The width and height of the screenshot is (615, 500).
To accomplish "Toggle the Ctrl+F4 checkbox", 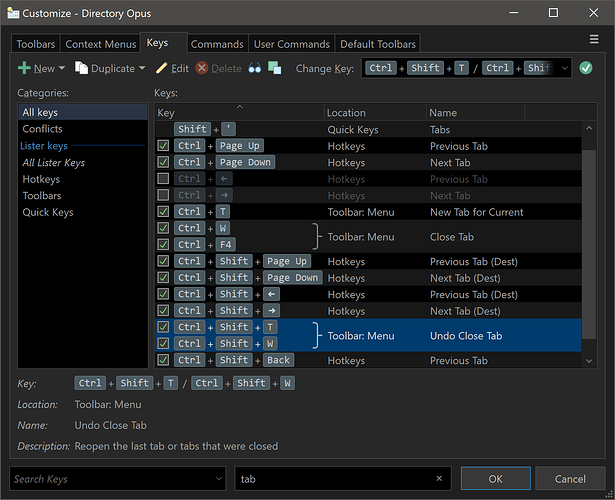I will 163,245.
